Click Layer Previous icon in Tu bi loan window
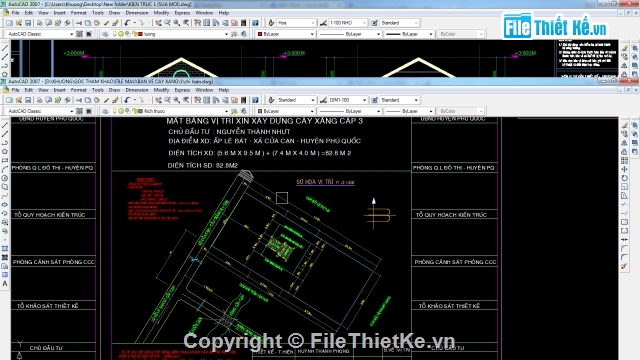 [x=244, y=111]
